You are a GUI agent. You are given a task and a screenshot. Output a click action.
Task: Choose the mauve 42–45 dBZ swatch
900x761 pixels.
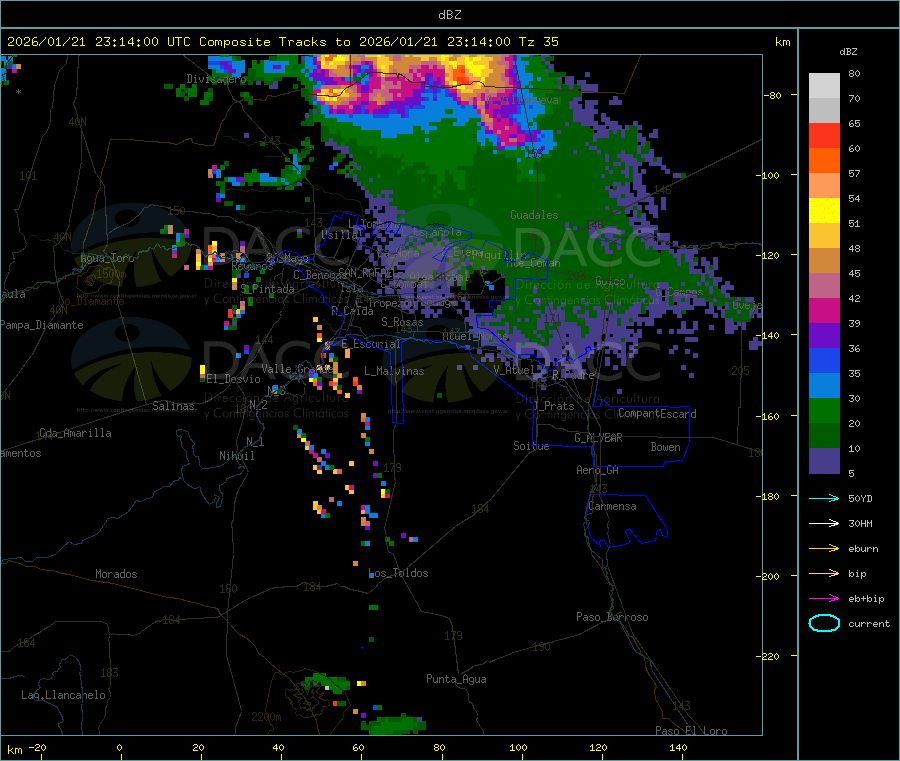point(824,285)
